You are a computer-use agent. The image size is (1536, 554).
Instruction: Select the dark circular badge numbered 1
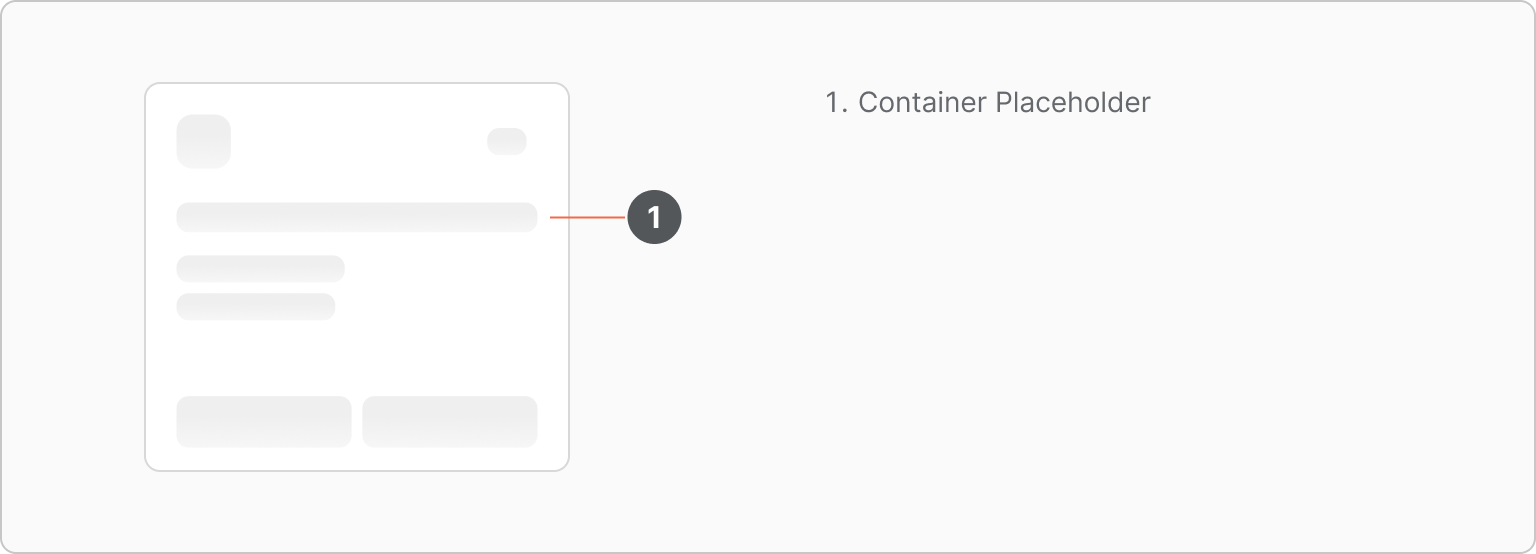[x=654, y=217]
